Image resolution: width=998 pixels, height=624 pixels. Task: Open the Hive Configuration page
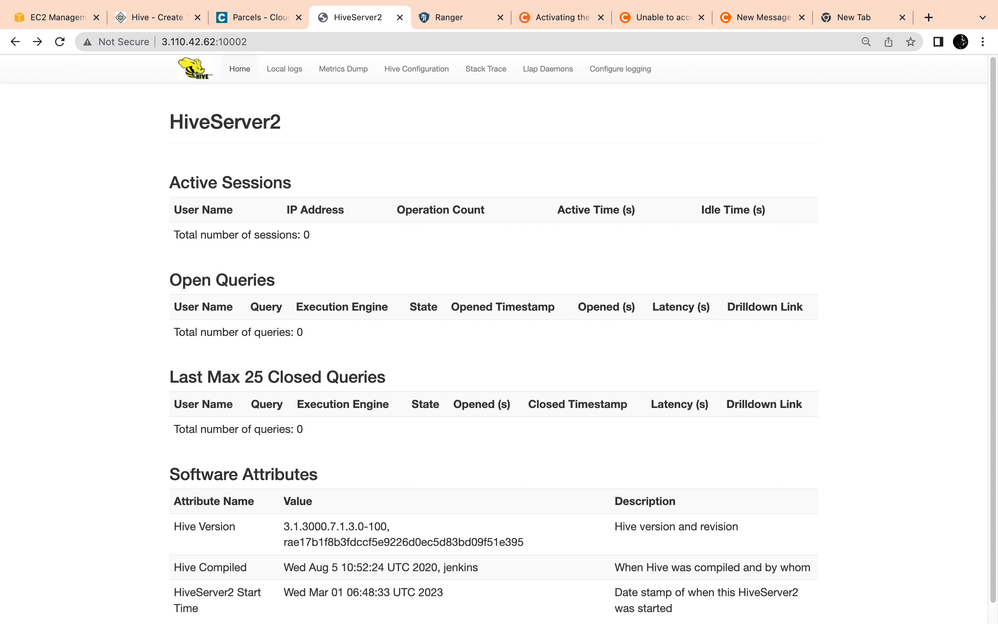(416, 69)
